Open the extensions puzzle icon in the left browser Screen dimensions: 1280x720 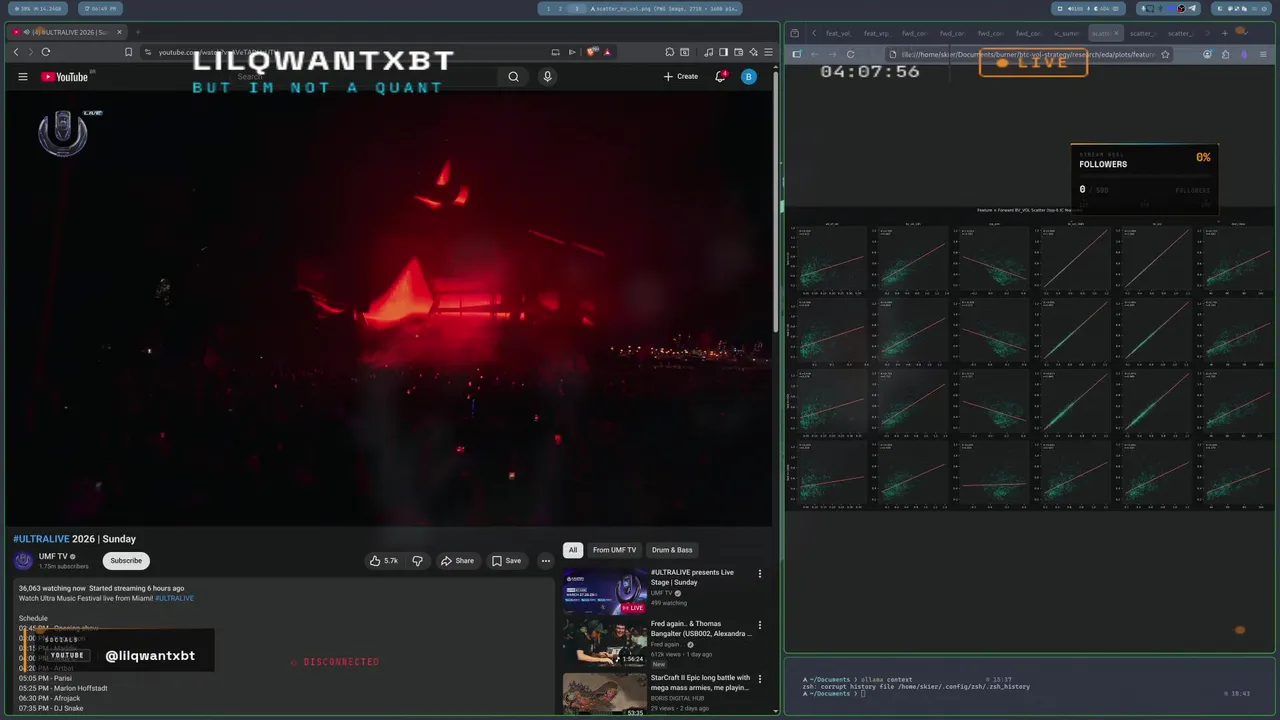point(670,52)
